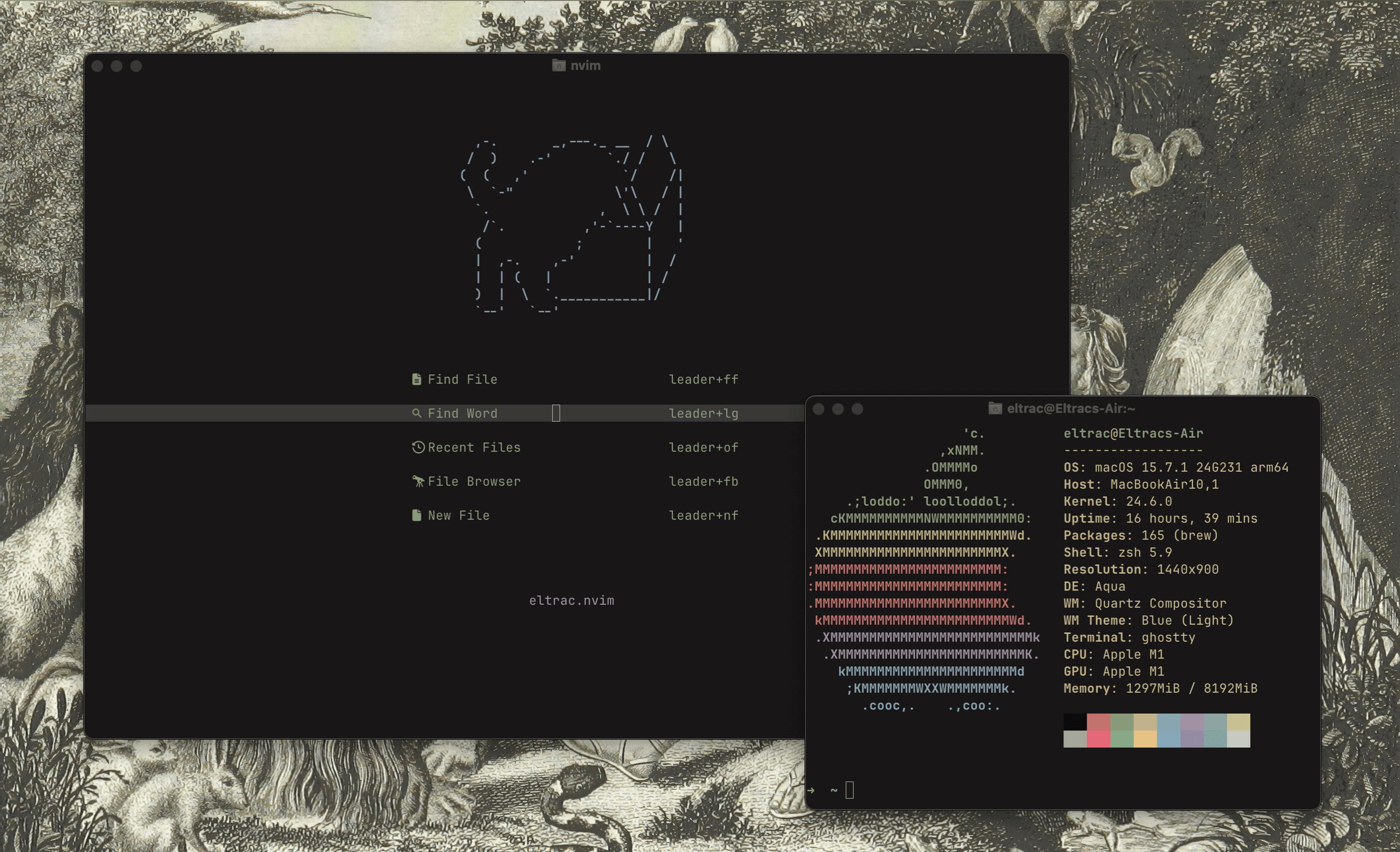The image size is (1400, 852).
Task: Close the ghostty neofetch terminal window
Action: [x=818, y=409]
